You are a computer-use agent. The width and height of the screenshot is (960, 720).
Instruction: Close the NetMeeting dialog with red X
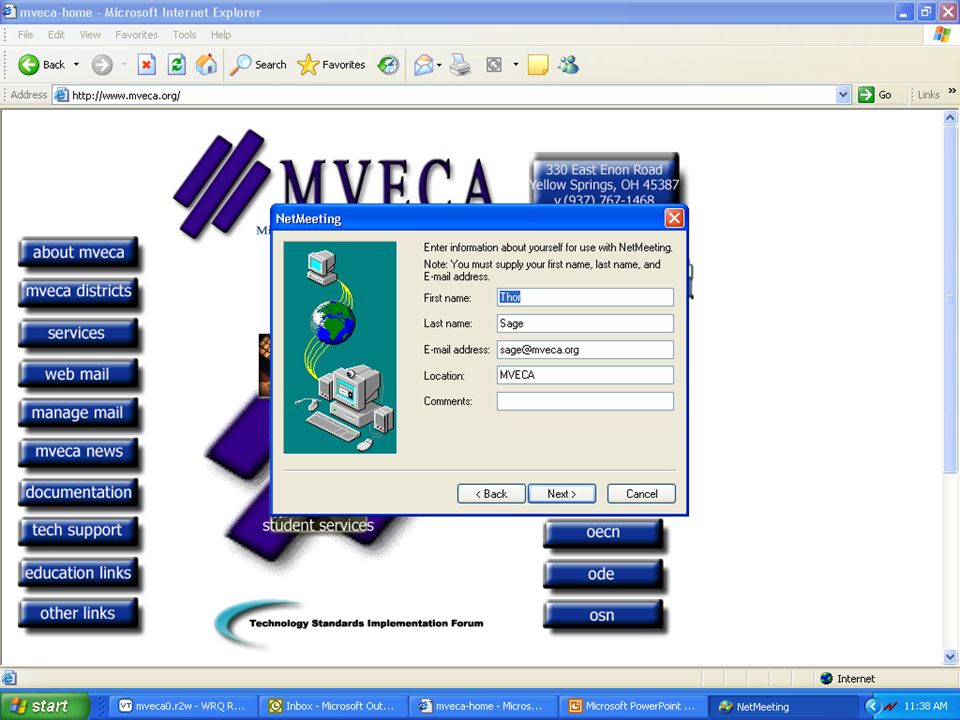tap(674, 219)
